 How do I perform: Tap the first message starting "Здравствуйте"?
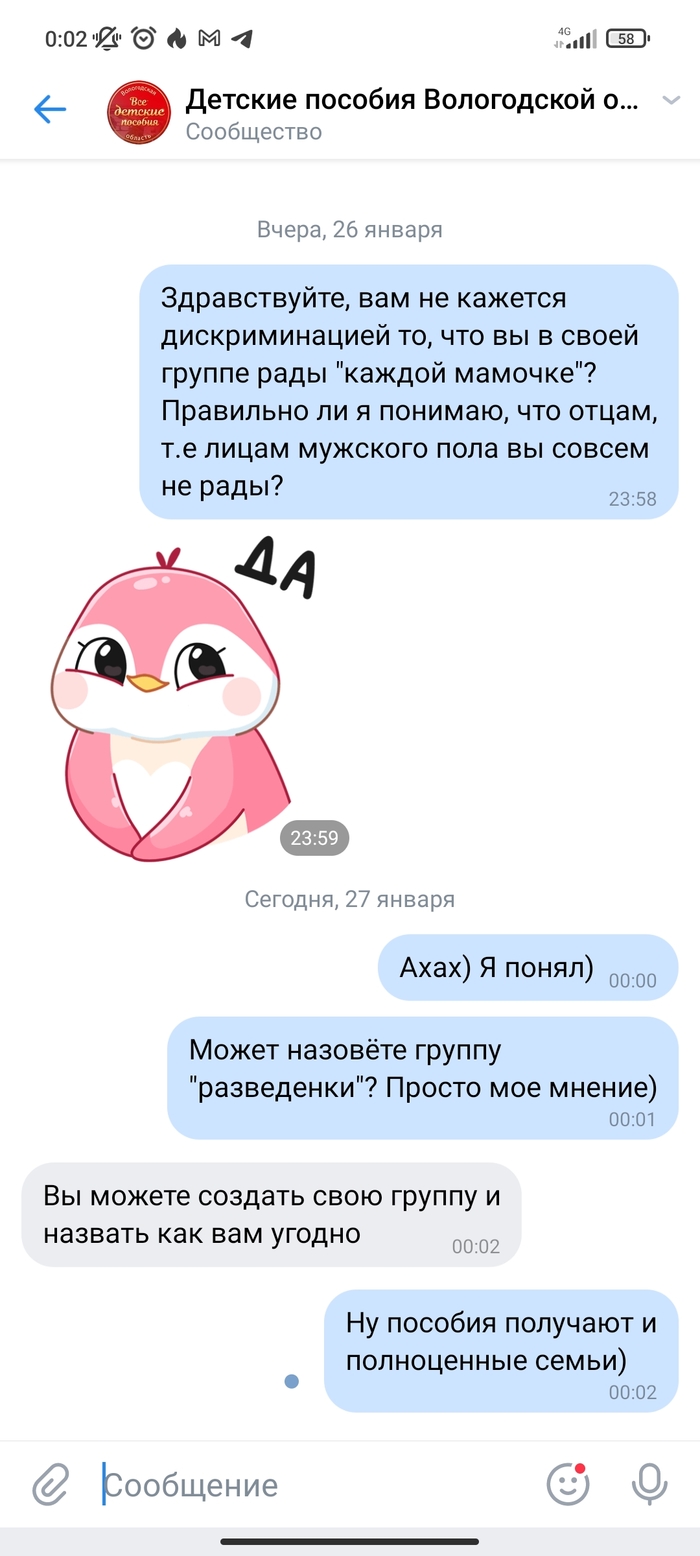click(409, 392)
